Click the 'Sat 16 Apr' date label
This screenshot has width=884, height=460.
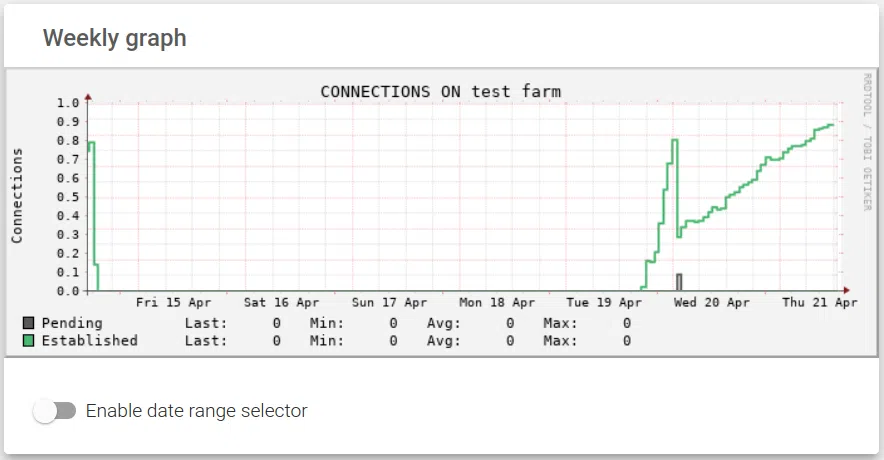pos(281,302)
